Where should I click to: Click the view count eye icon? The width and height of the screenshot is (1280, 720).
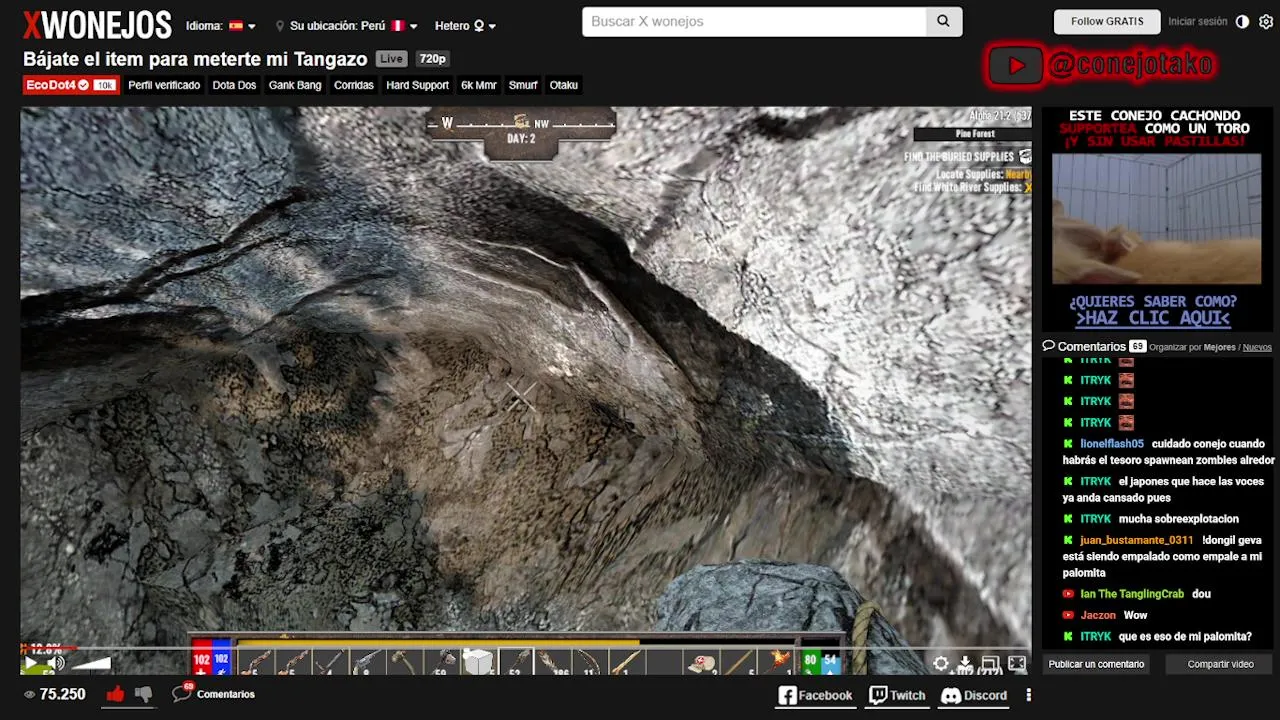click(29, 694)
